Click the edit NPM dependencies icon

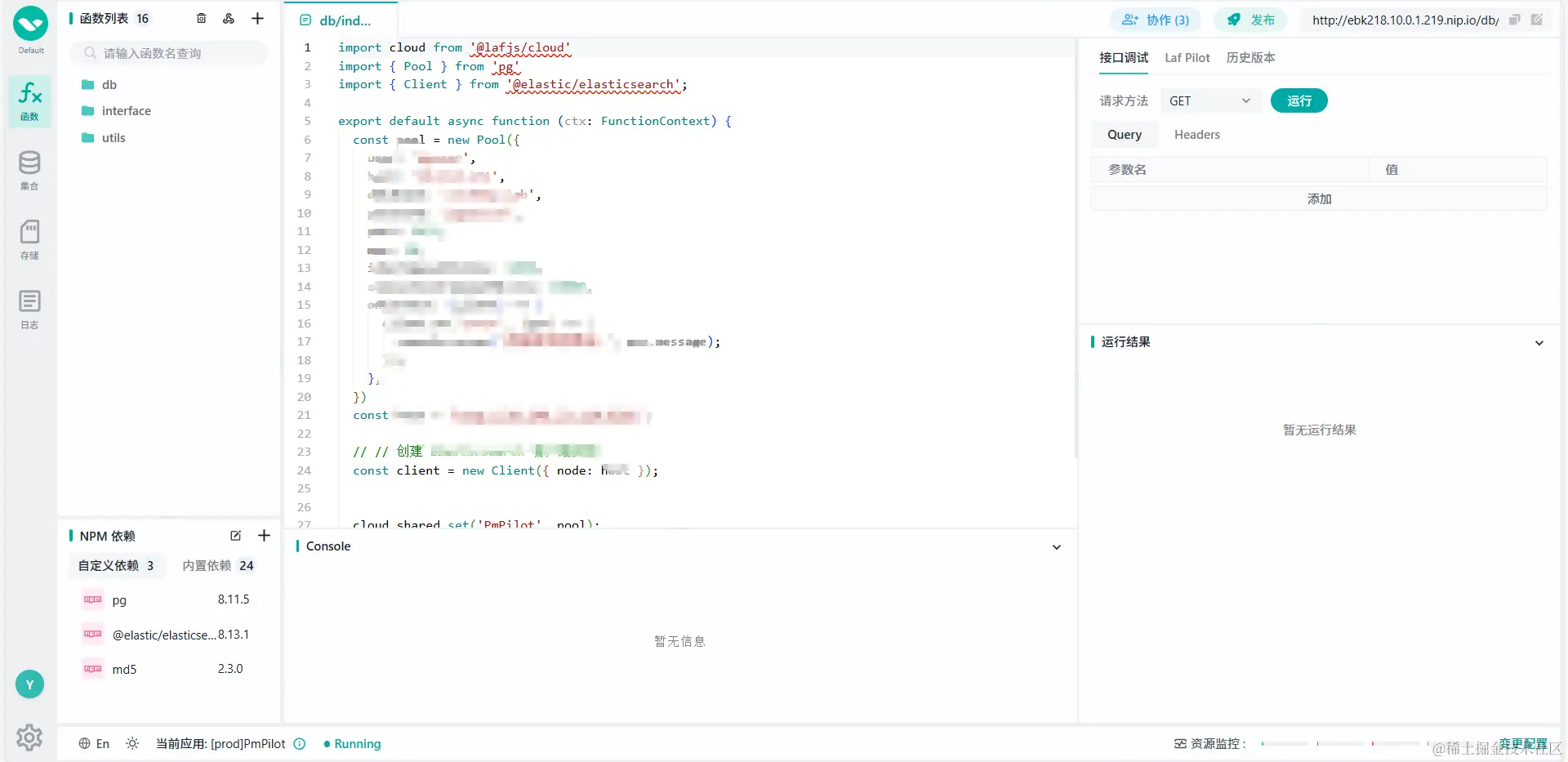(236, 536)
